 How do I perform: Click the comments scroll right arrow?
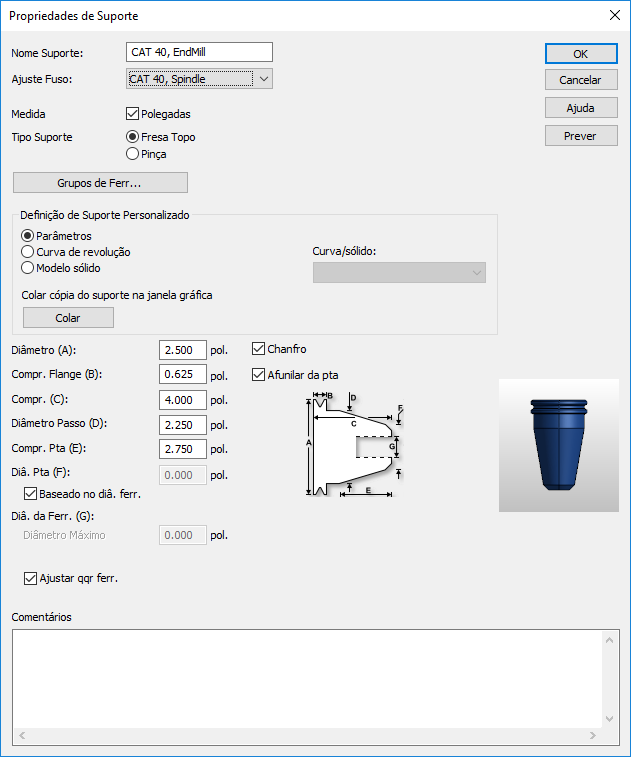593,735
